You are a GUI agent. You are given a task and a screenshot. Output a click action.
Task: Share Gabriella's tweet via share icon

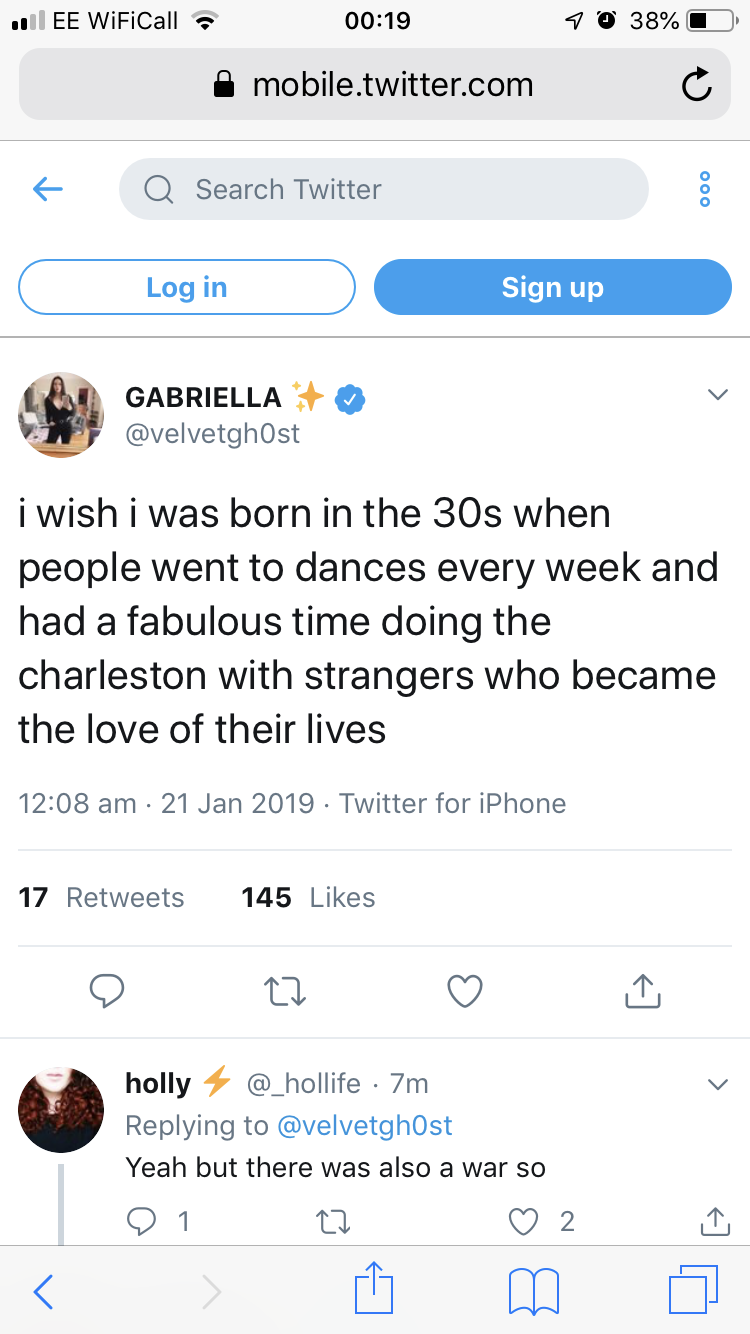click(x=642, y=990)
